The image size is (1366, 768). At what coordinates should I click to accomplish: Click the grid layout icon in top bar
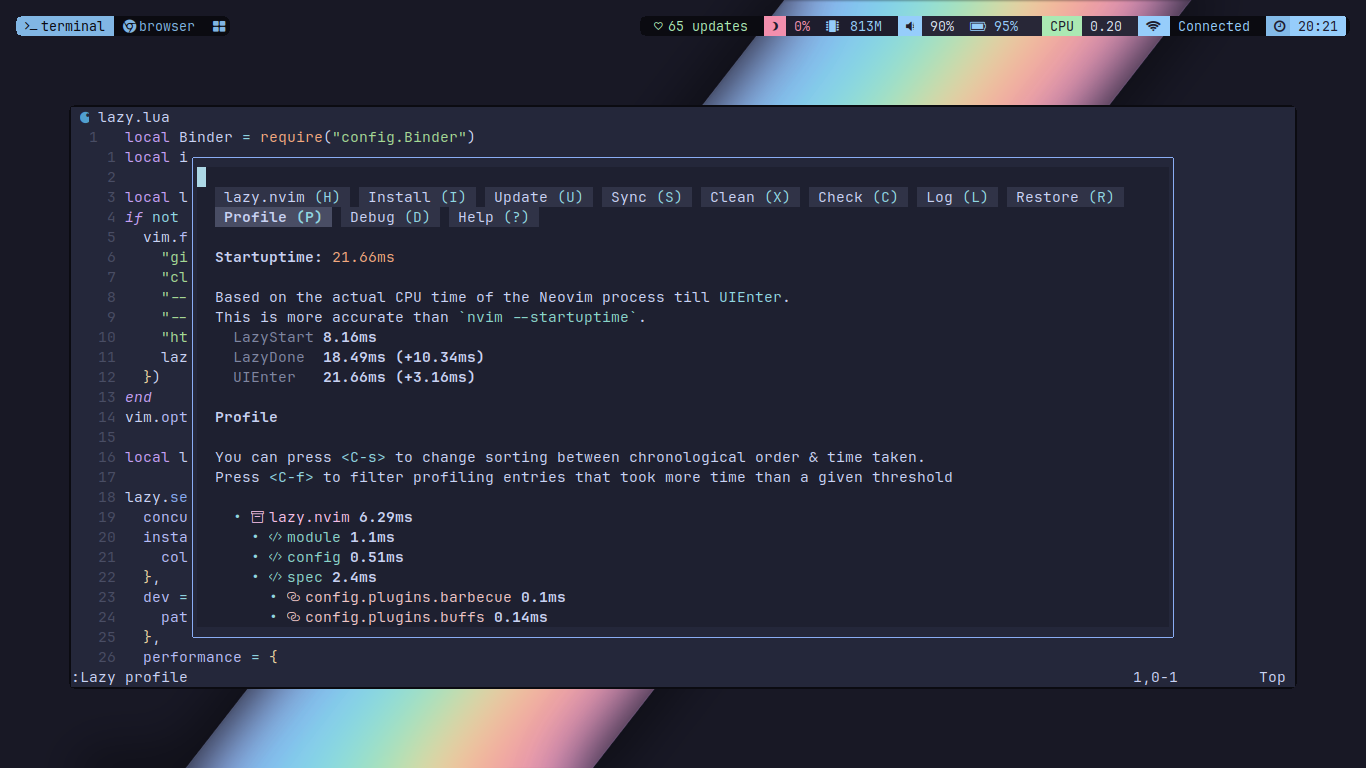tap(220, 26)
